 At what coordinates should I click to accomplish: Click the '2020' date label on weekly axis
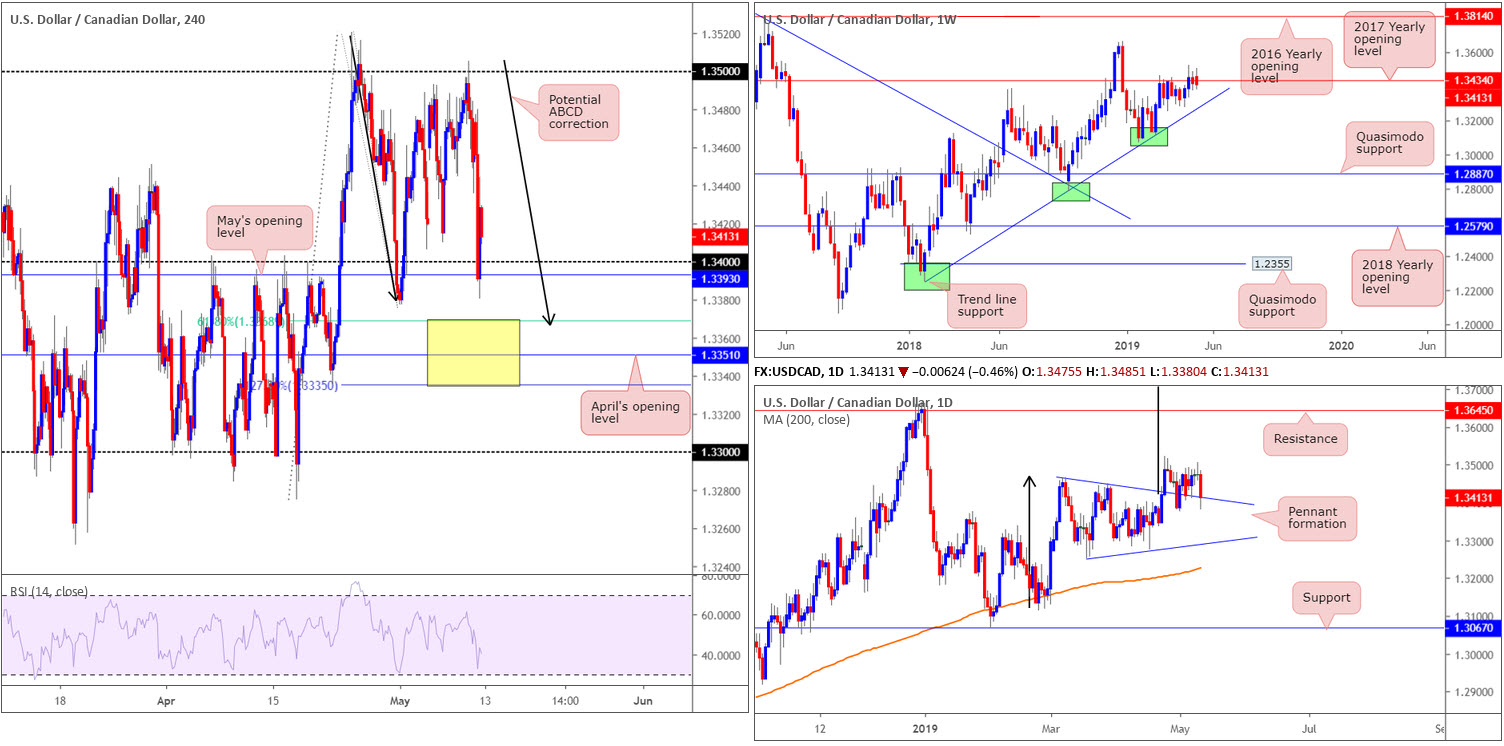click(1340, 345)
